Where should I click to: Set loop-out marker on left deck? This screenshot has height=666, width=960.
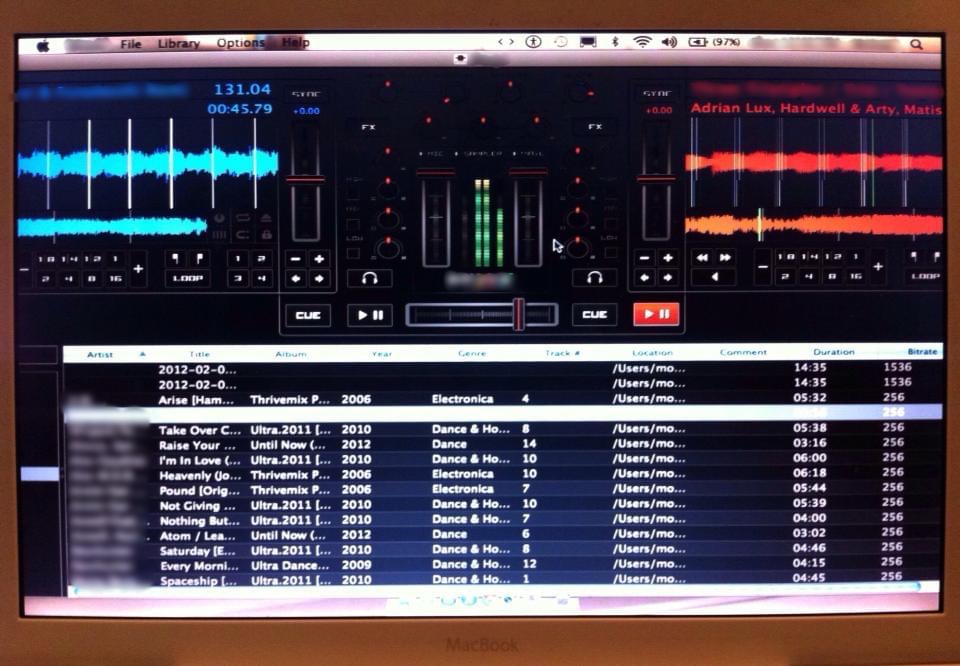(x=199, y=258)
